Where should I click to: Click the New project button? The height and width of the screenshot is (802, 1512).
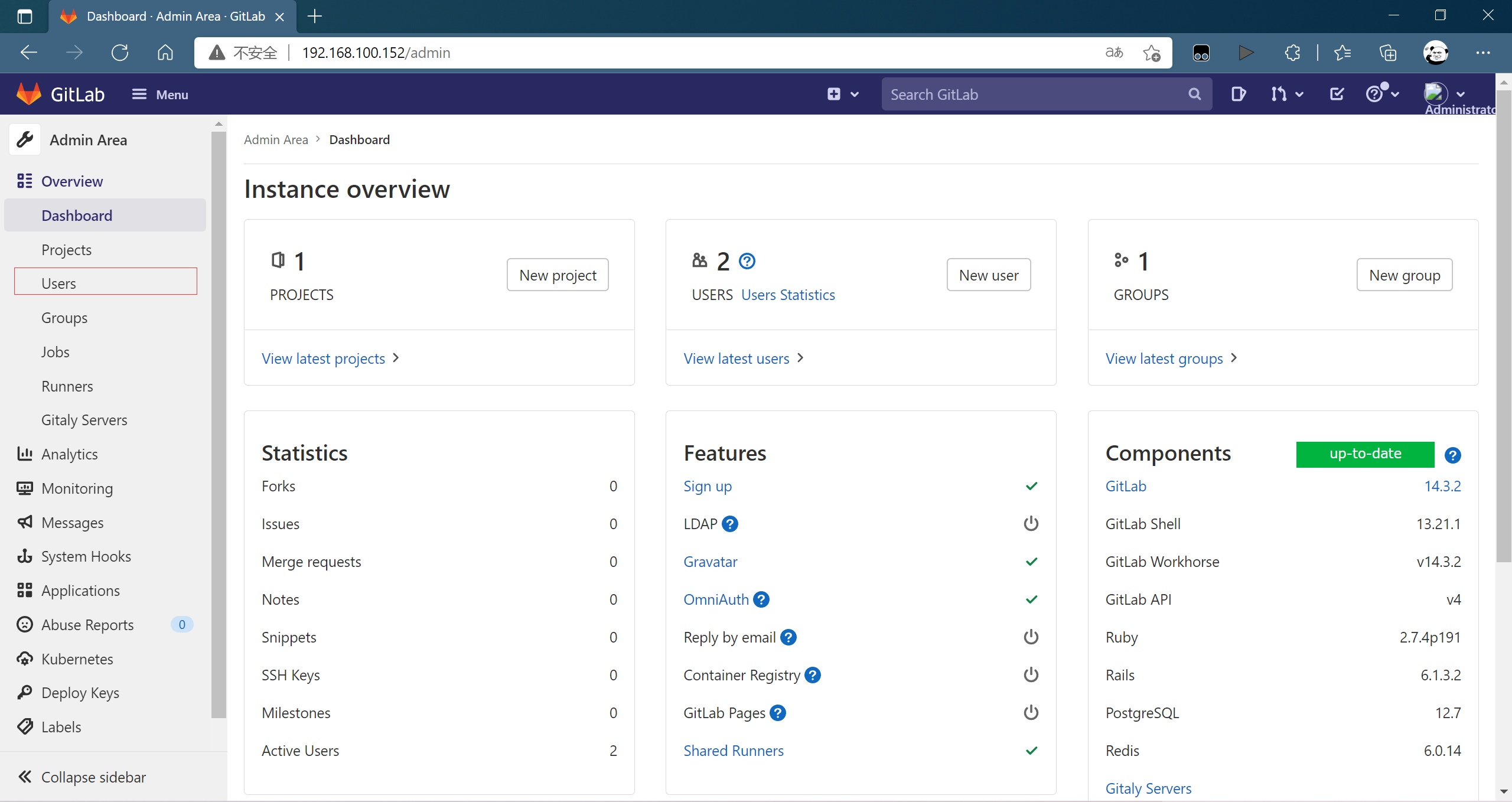pos(557,275)
